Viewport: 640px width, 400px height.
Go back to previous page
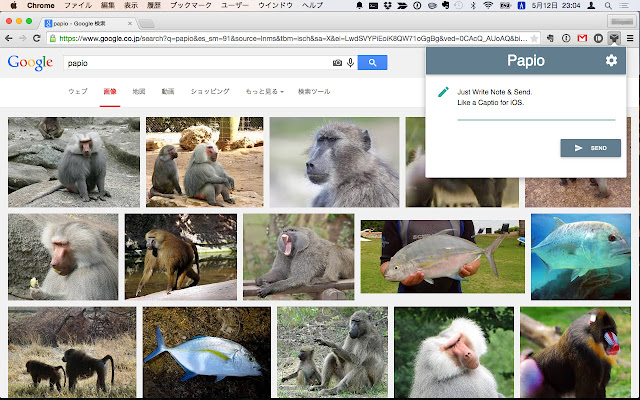pos(9,38)
